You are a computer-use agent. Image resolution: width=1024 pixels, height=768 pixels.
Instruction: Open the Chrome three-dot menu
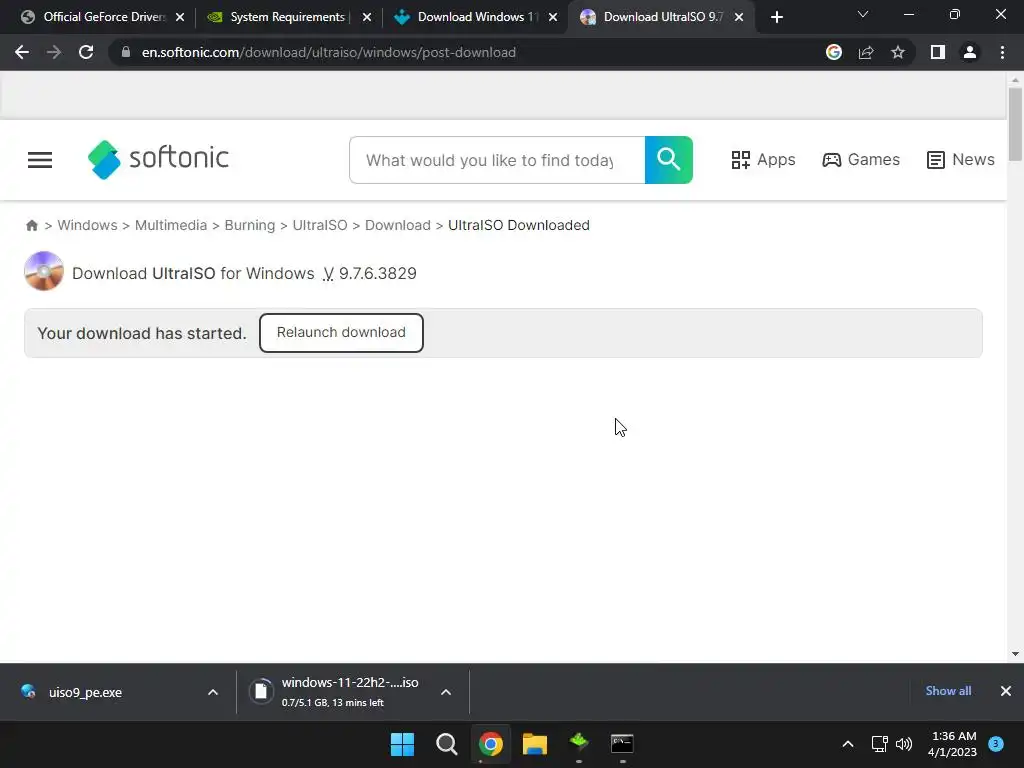tap(1002, 52)
